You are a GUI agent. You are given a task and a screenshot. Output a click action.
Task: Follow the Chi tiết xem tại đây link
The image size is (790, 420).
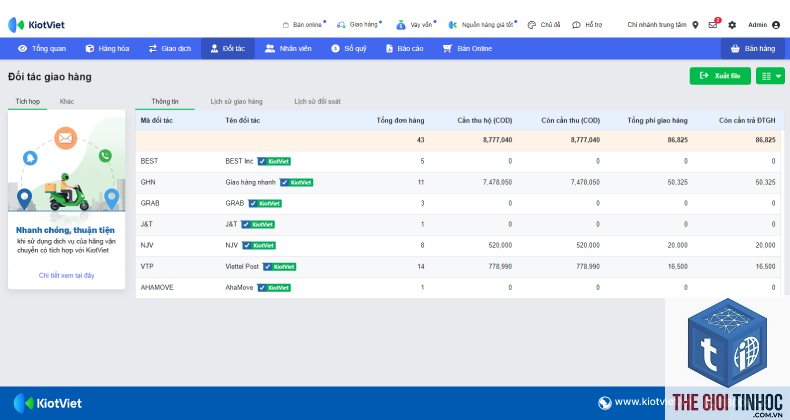(x=67, y=275)
